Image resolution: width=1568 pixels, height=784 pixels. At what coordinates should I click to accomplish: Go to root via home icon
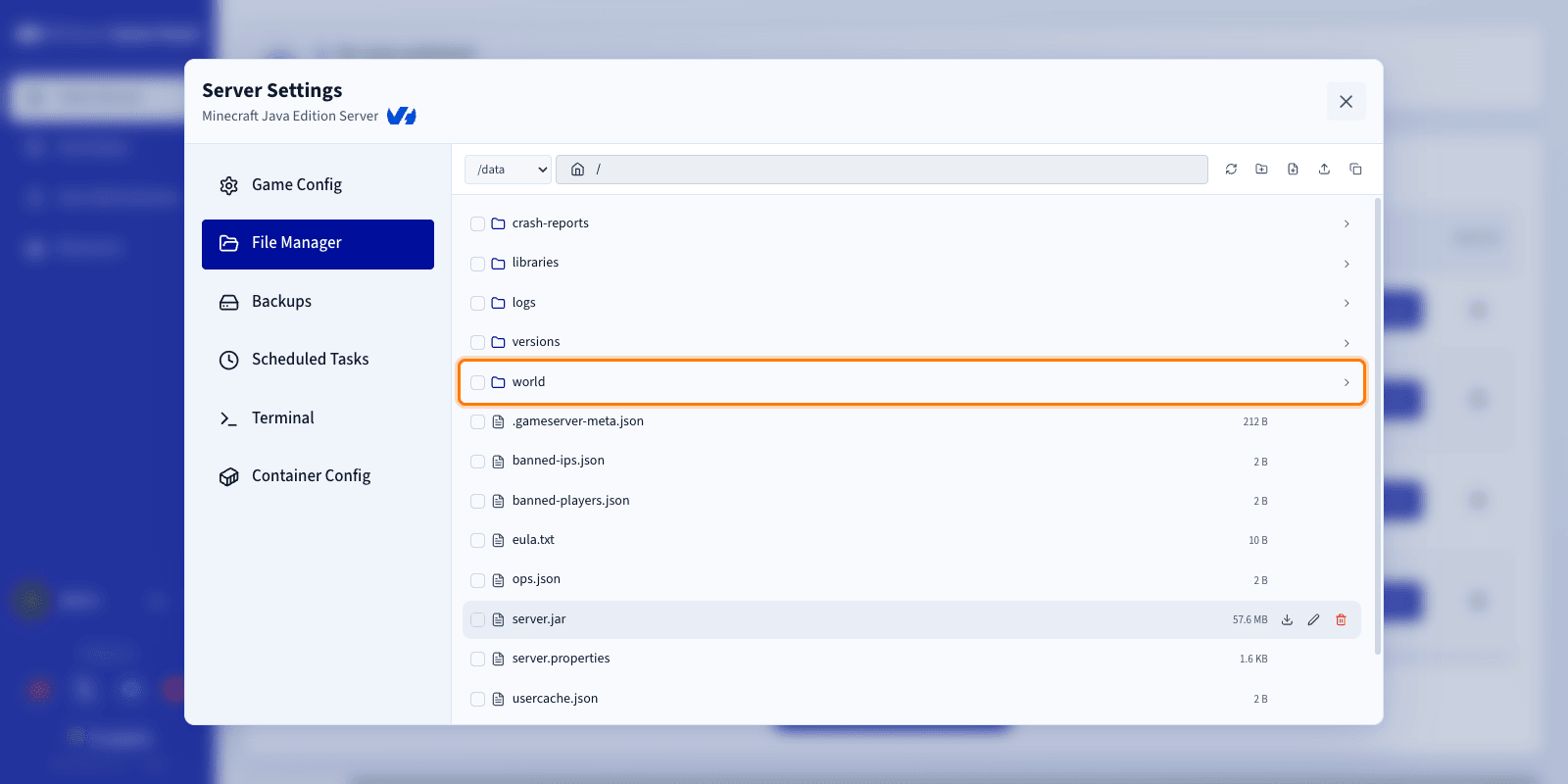coord(578,170)
